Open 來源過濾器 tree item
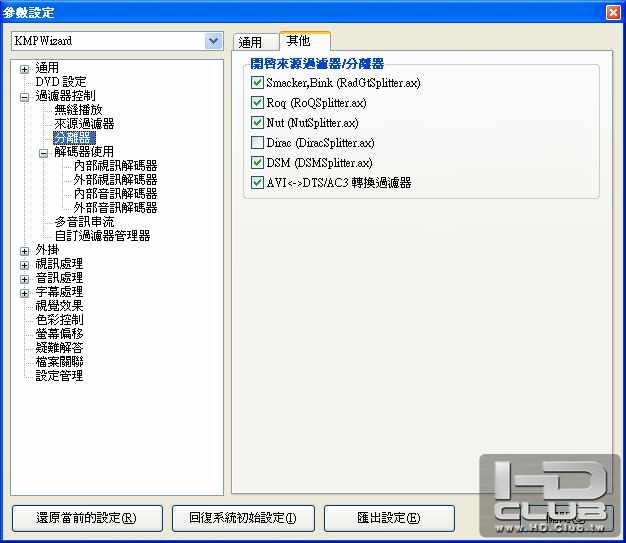Screen dimensions: 626x543 pos(84,124)
